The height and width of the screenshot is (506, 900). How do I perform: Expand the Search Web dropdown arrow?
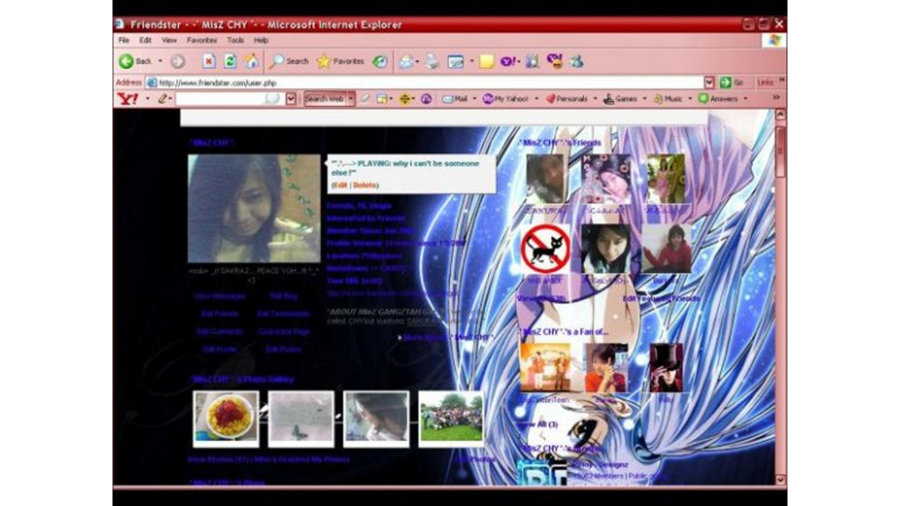[x=351, y=99]
